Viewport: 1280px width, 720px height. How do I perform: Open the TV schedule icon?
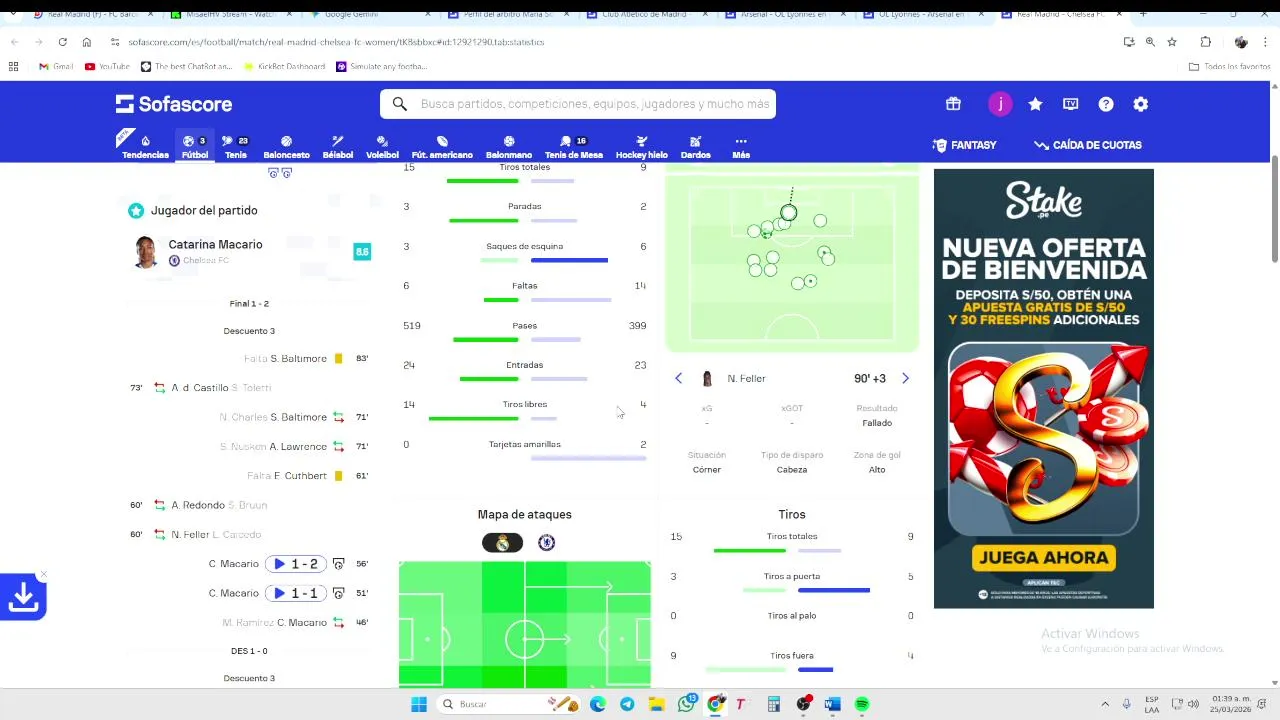[1070, 104]
